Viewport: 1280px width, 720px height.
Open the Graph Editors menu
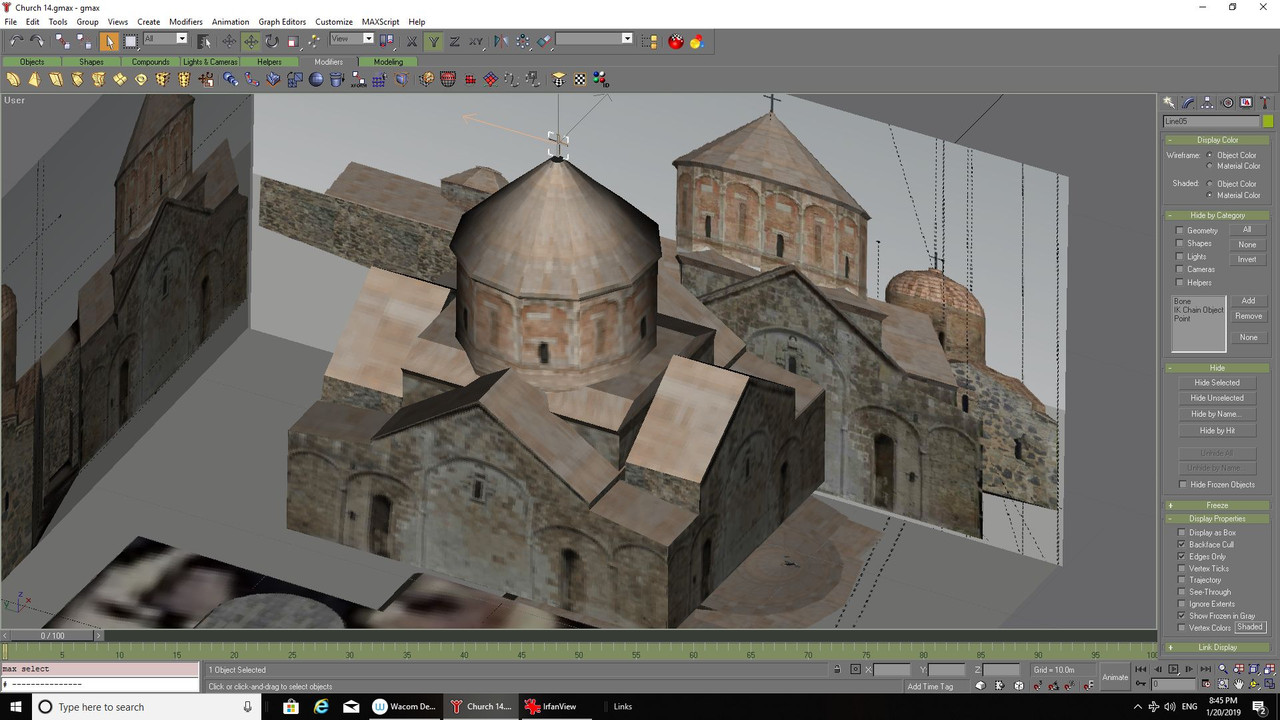point(282,21)
